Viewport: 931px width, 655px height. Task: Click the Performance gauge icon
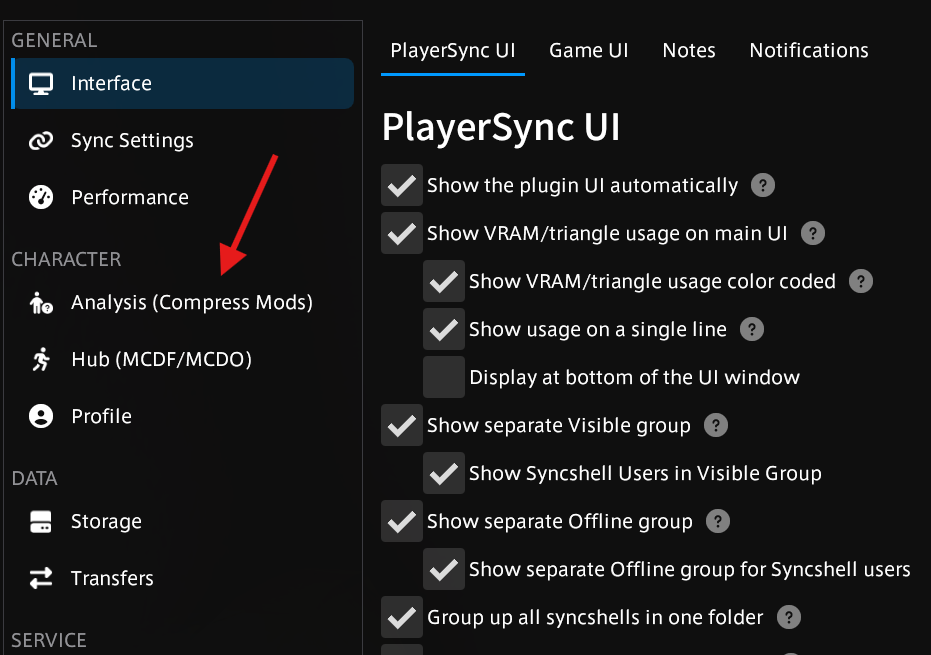coord(41,198)
